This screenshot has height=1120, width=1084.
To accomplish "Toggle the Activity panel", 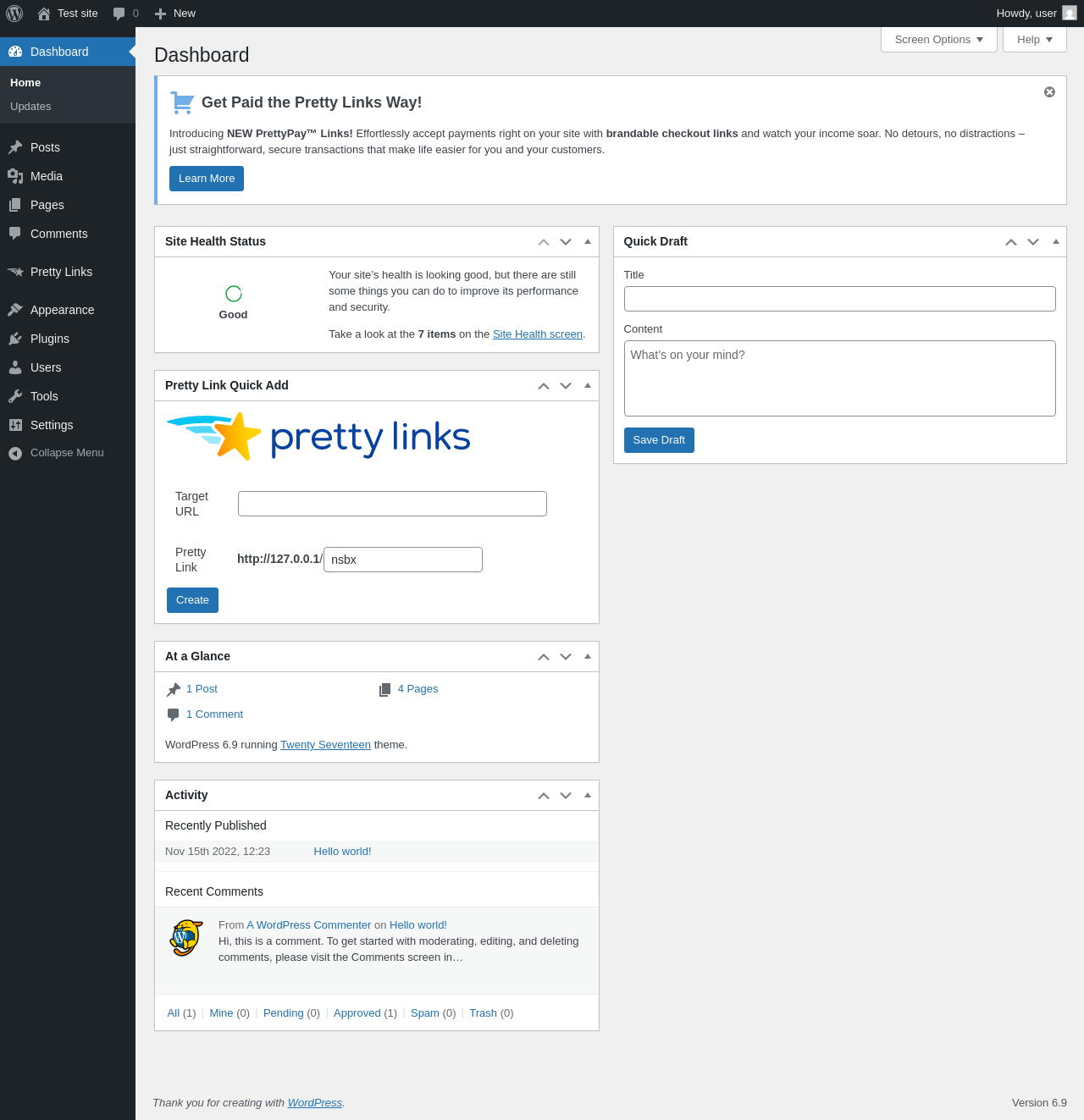I will coord(588,795).
